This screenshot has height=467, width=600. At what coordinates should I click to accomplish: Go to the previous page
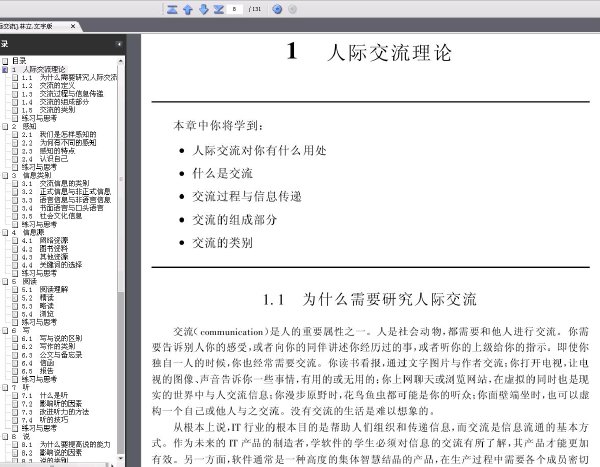[188, 9]
